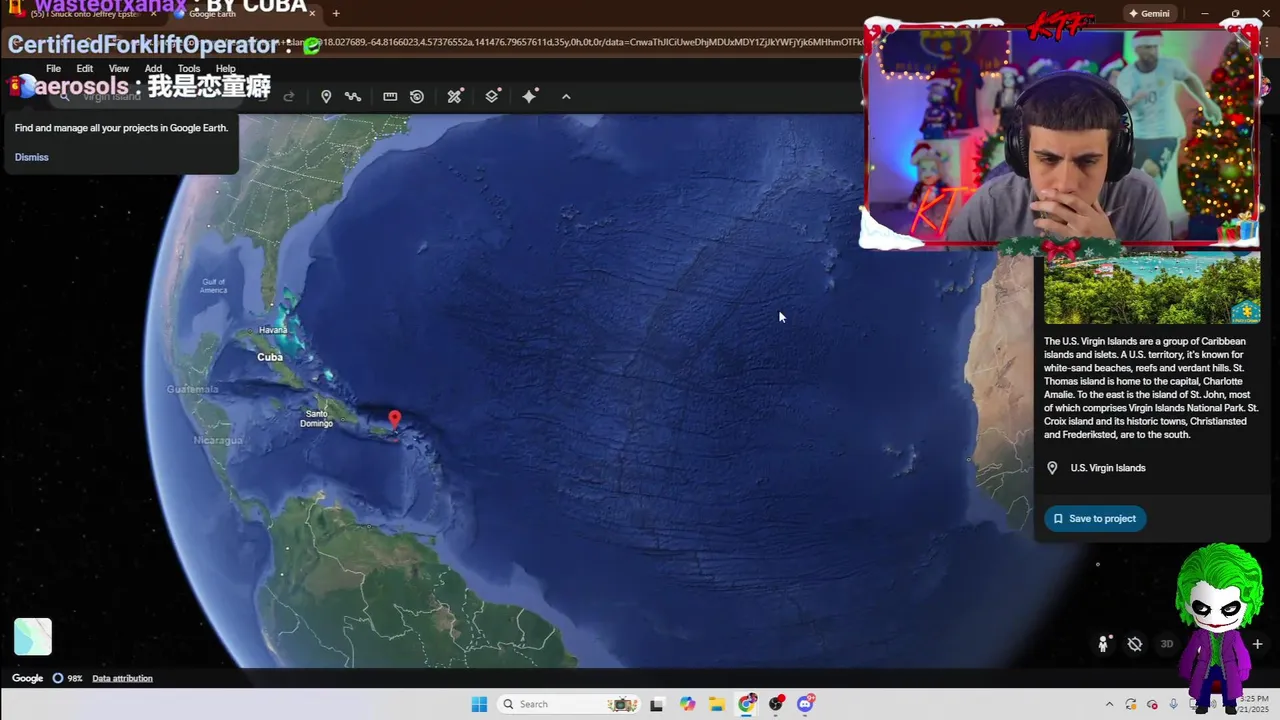Screen dimensions: 1280x720
Task: Dismiss the projects tip popup
Action: click(32, 157)
